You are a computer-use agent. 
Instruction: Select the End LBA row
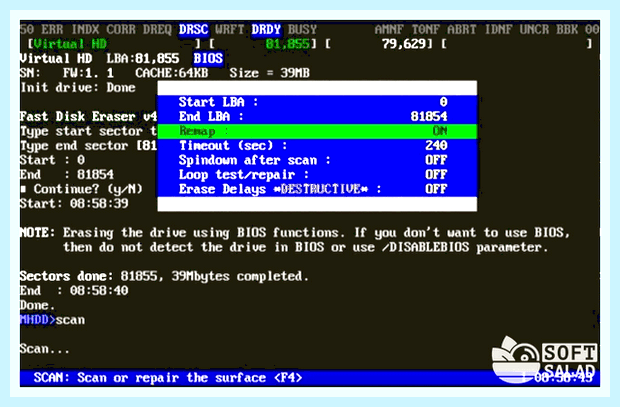coord(317,116)
